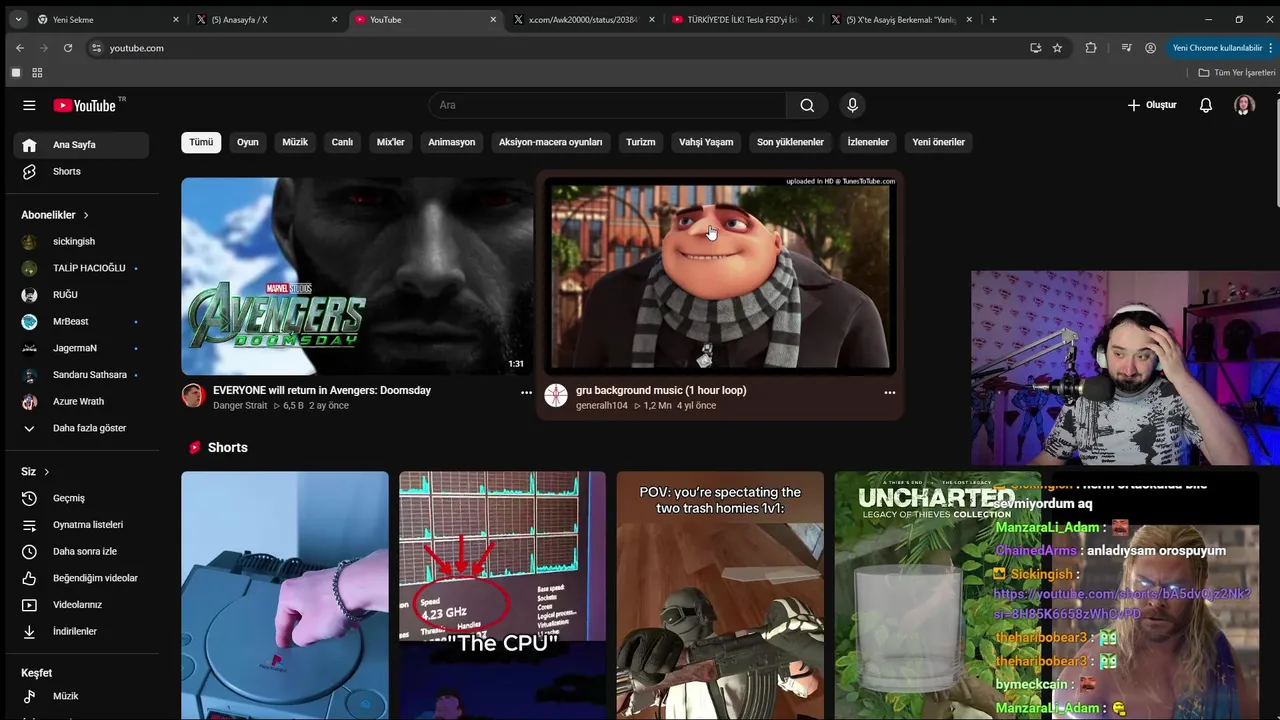Open Sandaru Sathsara channel subscription
This screenshot has width=1280, height=720.
point(81,375)
